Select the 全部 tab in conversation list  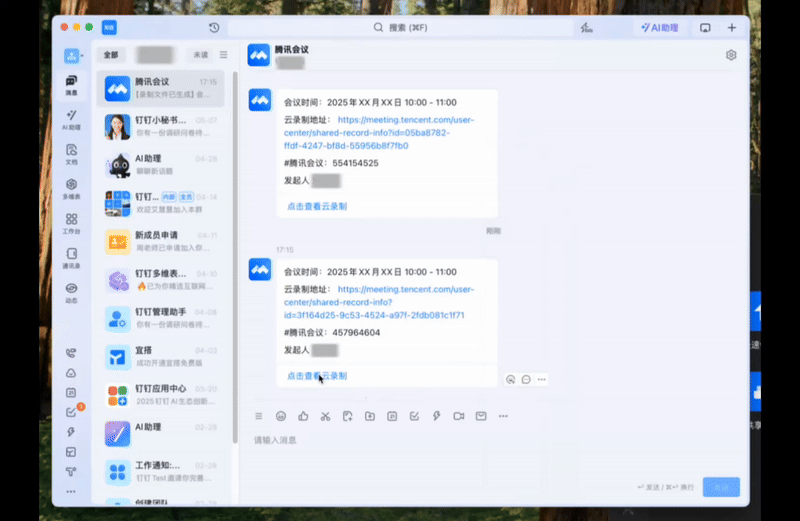tap(111, 55)
